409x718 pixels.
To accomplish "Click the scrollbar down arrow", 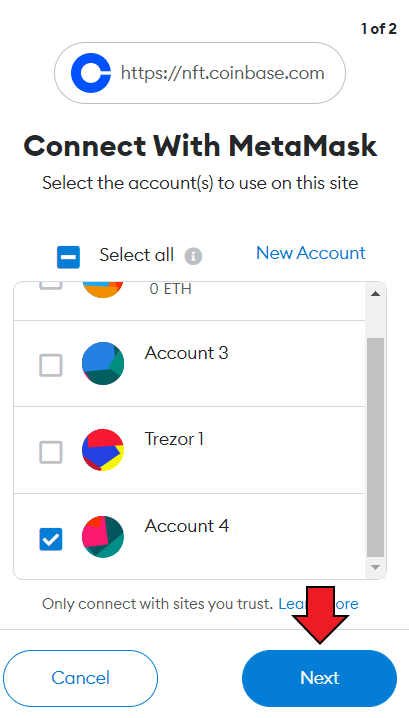I will [x=376, y=567].
